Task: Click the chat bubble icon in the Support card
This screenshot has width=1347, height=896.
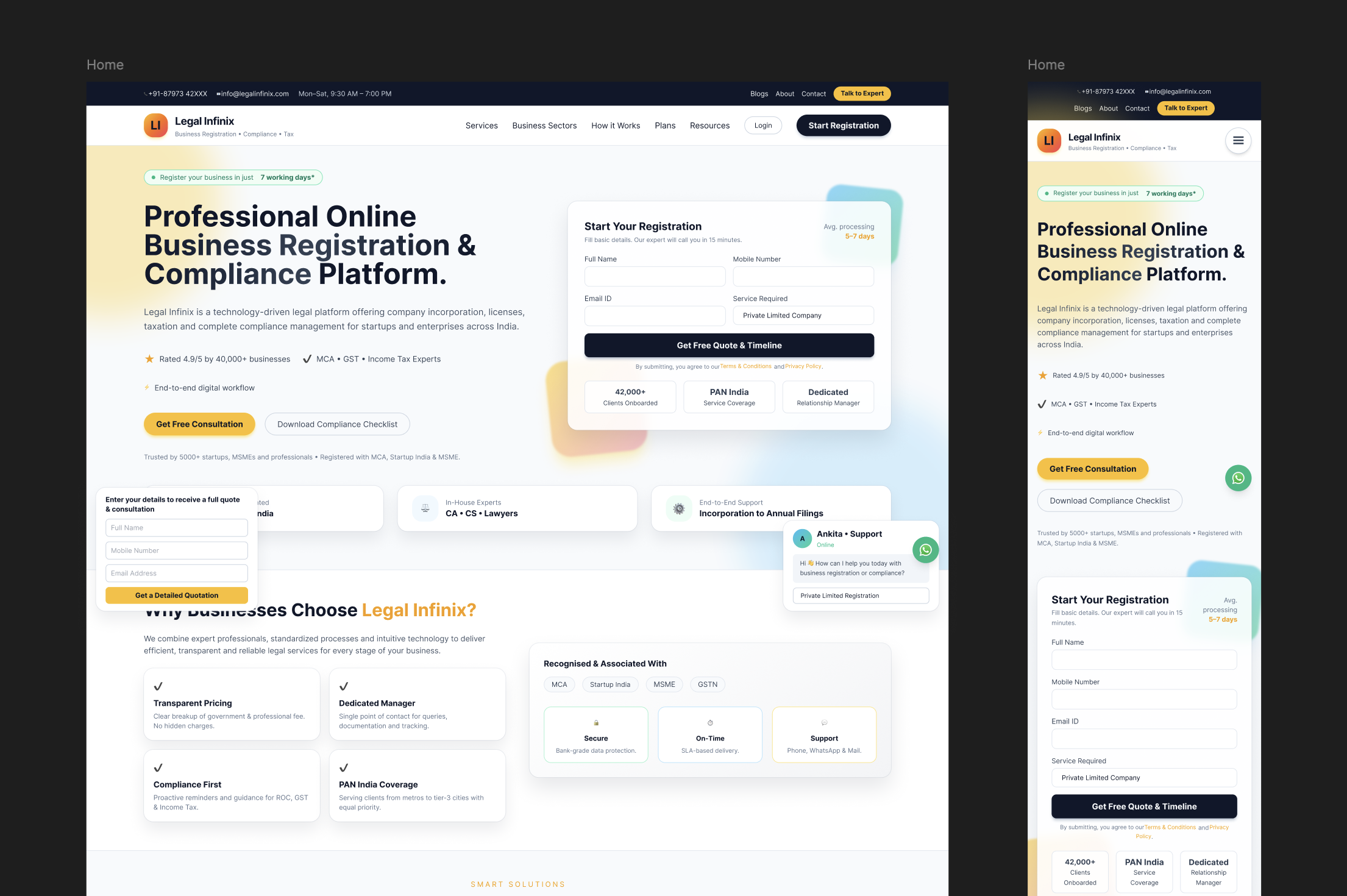Action: (x=824, y=723)
